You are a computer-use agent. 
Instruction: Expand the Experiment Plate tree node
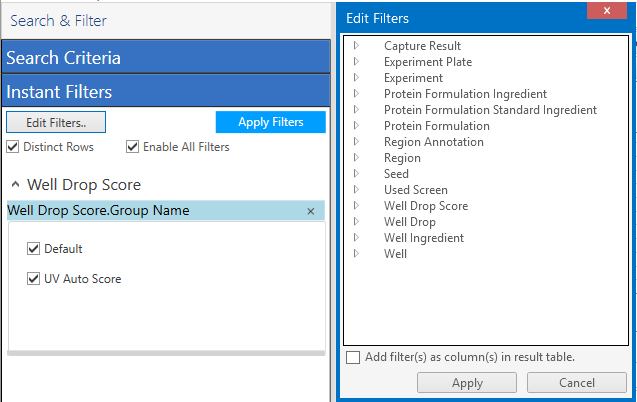(x=356, y=61)
